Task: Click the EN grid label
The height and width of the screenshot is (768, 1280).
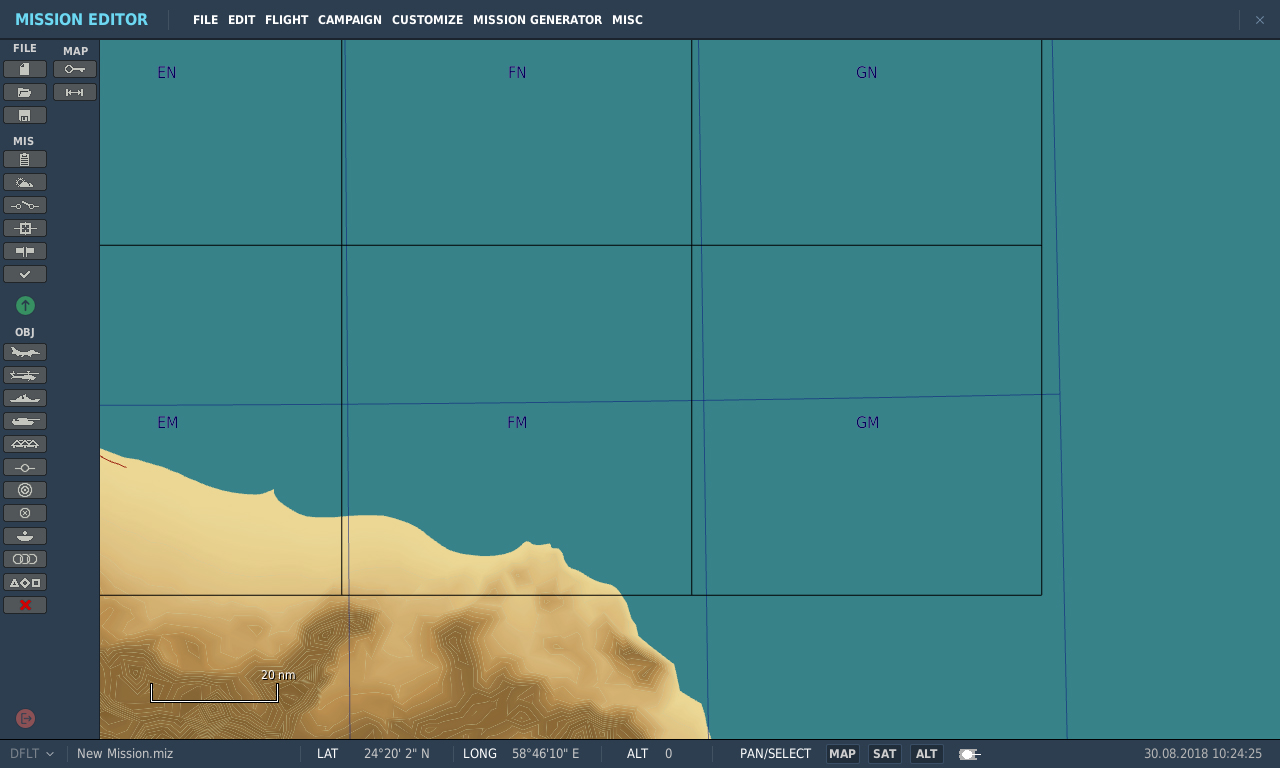Action: tap(167, 73)
